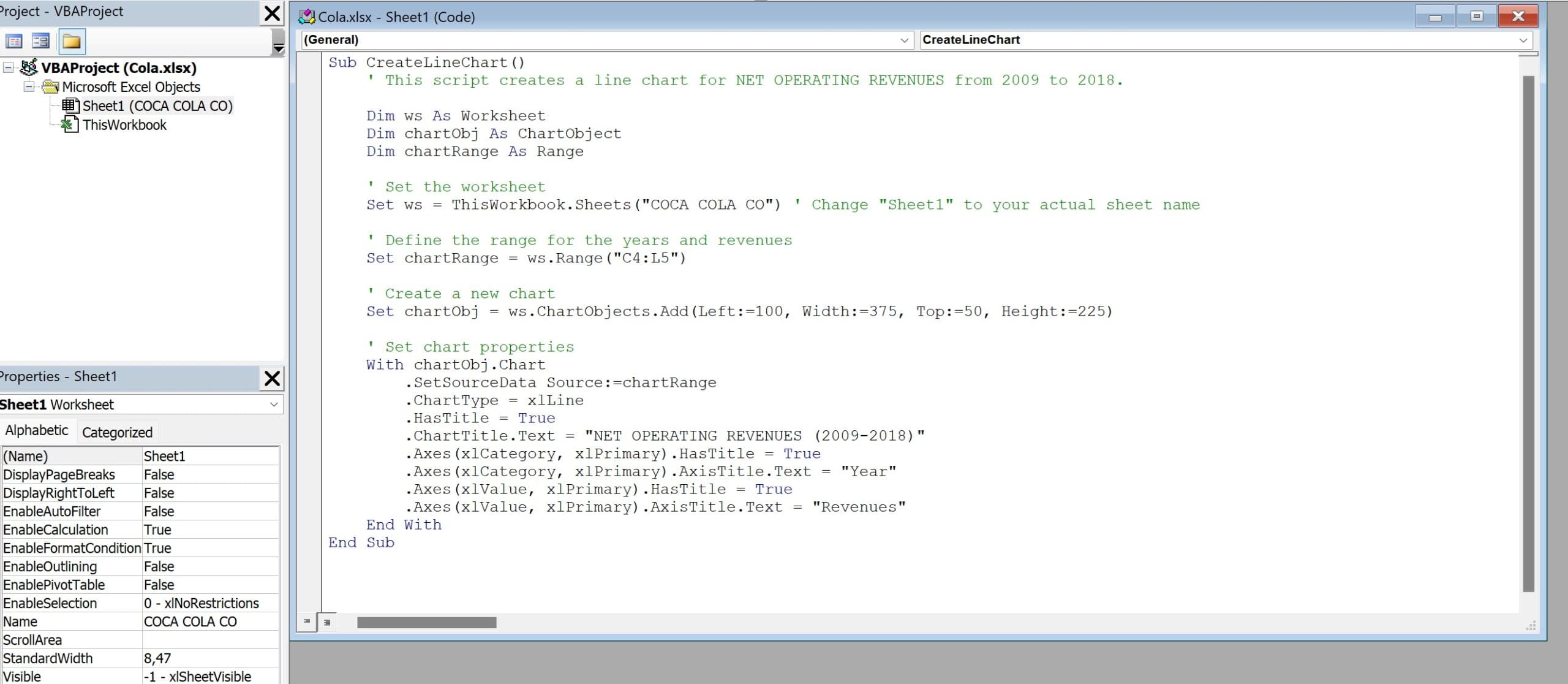Click the End Sub line in code
This screenshot has height=684, width=1568.
click(361, 542)
